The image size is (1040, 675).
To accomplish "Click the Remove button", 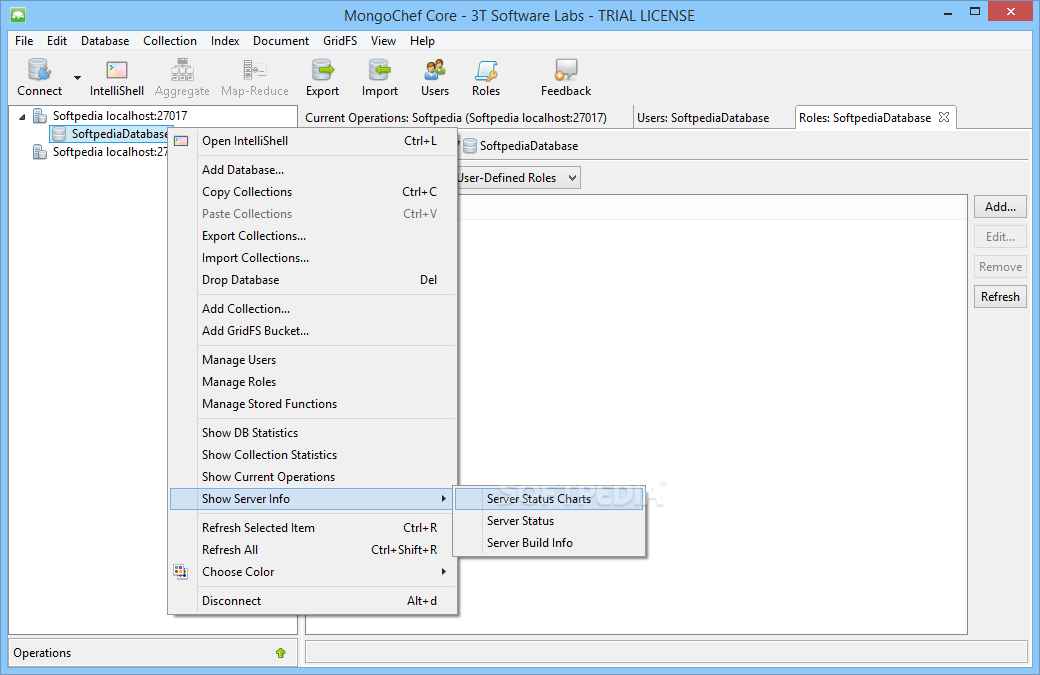I will pos(1000,267).
